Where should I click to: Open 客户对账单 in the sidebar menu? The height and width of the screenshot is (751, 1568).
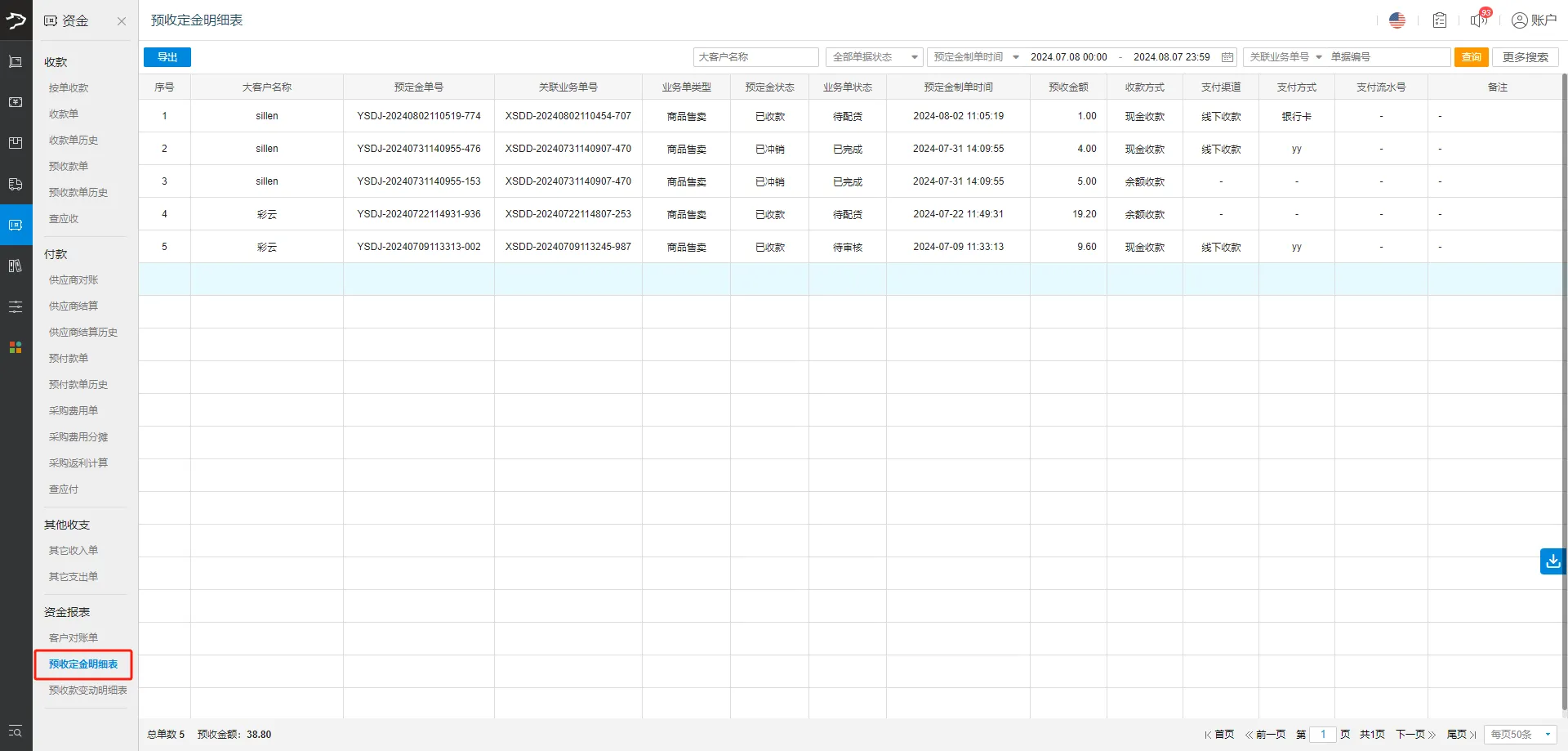pos(73,638)
